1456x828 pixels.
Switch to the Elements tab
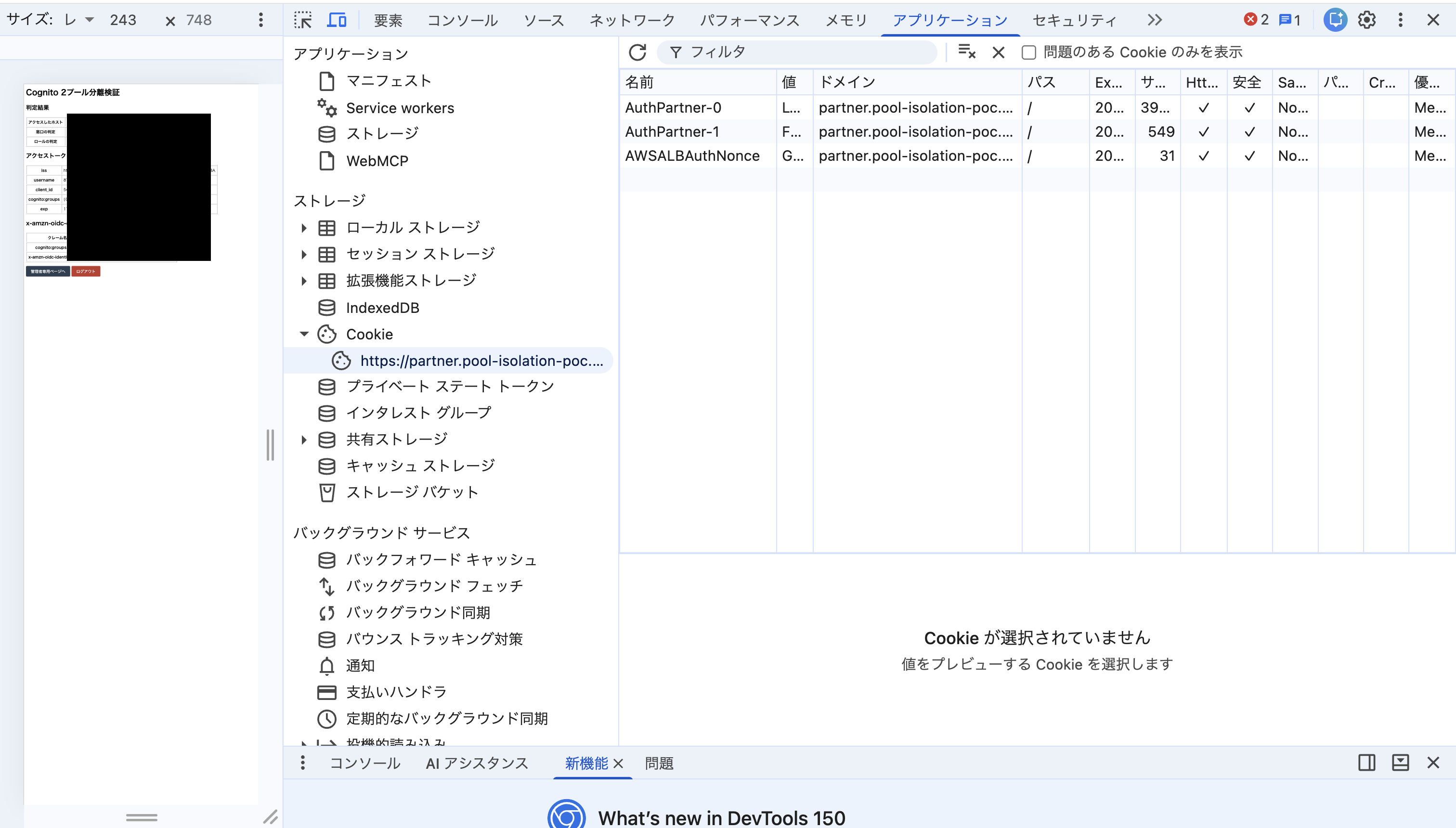(389, 21)
